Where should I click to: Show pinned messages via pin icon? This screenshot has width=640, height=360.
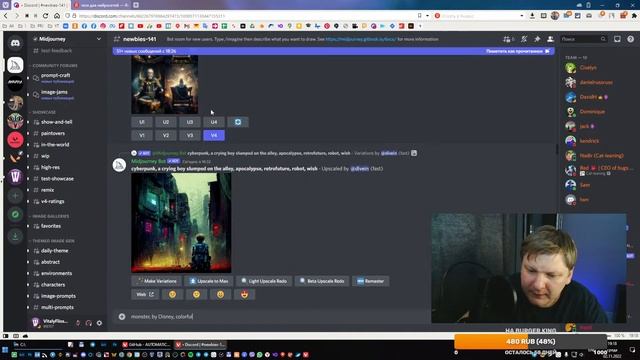tap(537, 39)
